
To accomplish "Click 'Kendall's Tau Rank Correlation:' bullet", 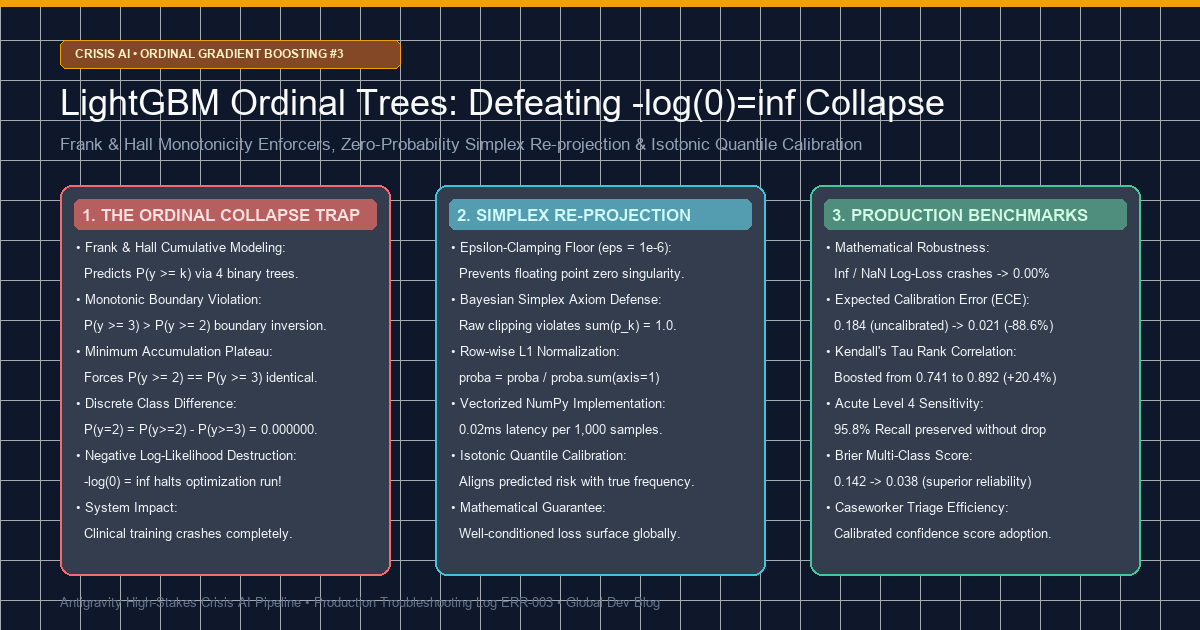I will tap(921, 351).
